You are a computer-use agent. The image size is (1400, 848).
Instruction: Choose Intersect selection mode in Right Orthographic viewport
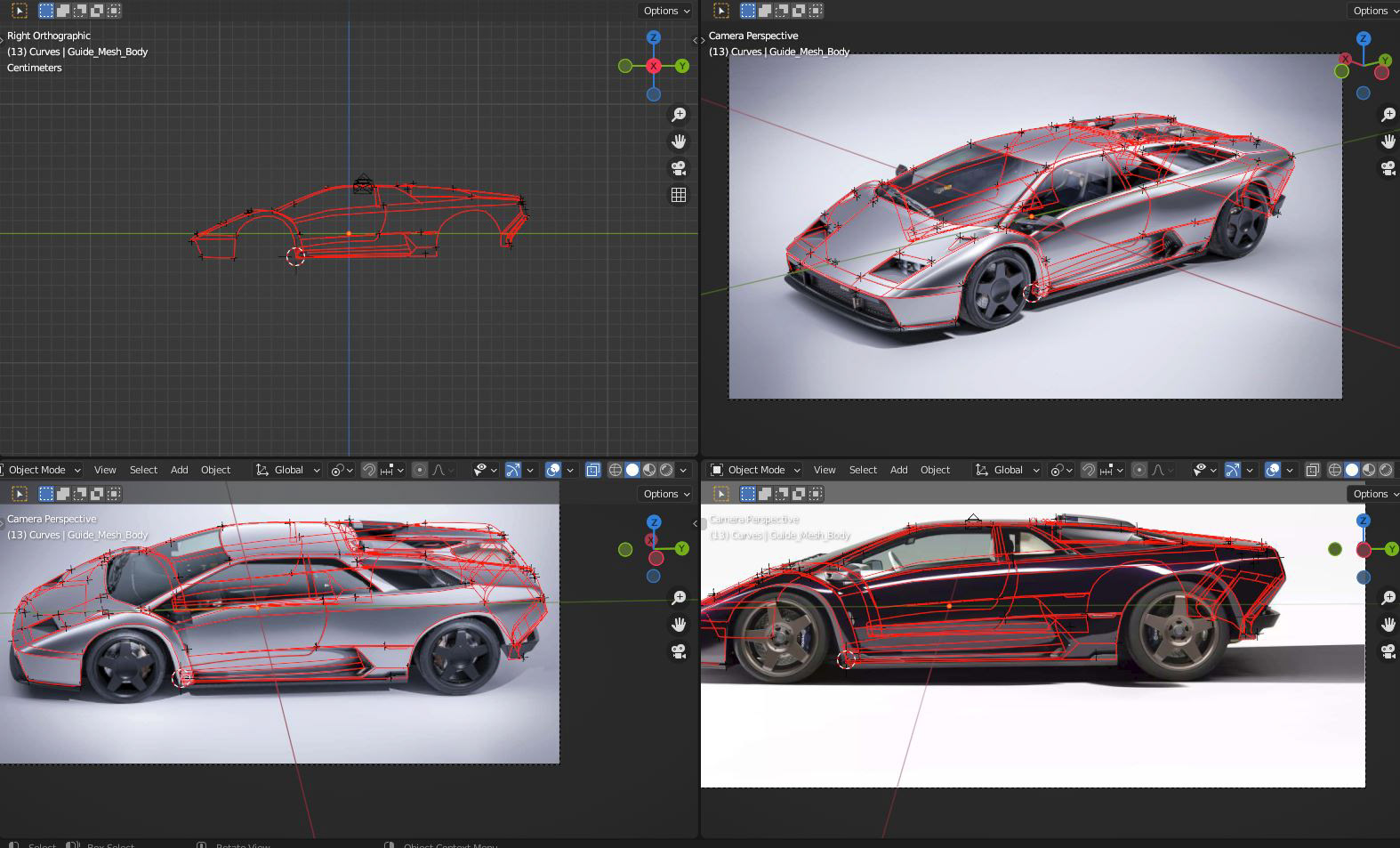tap(114, 11)
